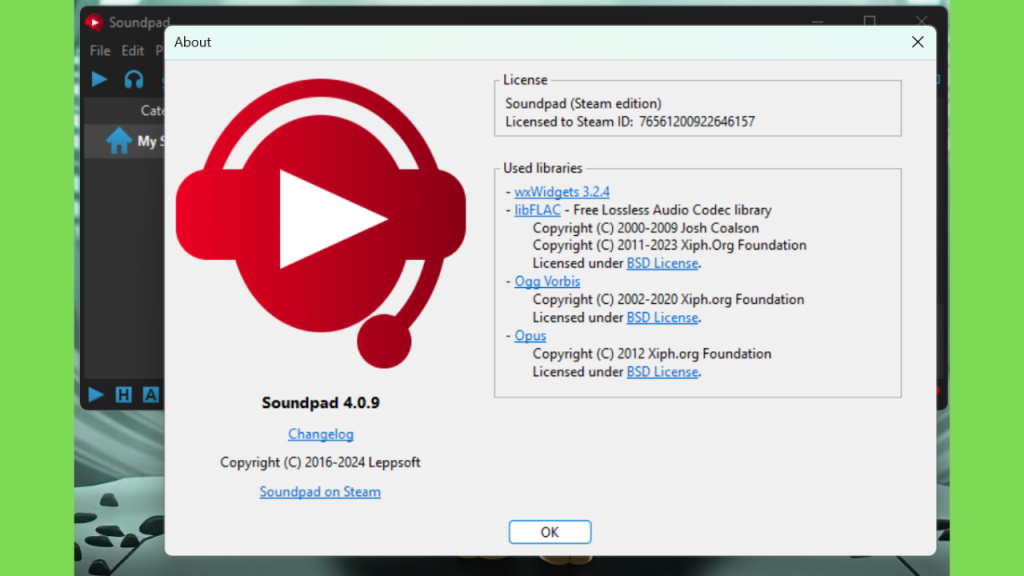This screenshot has height=576, width=1024.
Task: Click the blue Play toolbar icon
Action: coord(99,80)
